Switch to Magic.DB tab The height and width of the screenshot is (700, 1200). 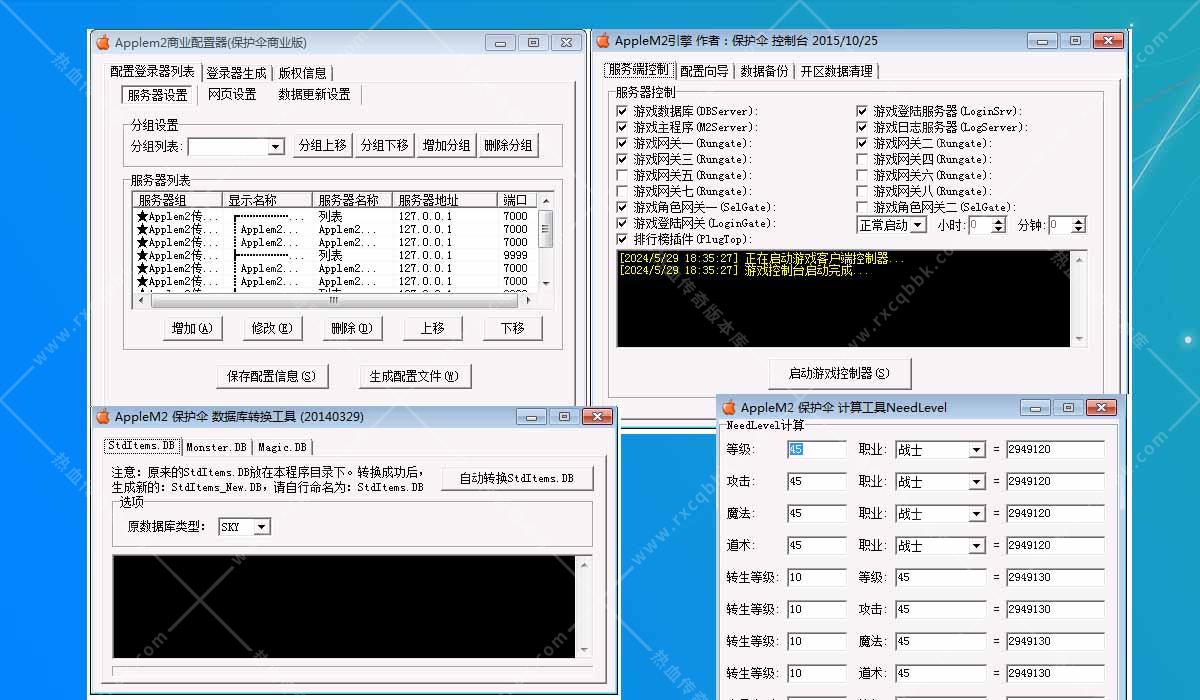point(283,447)
